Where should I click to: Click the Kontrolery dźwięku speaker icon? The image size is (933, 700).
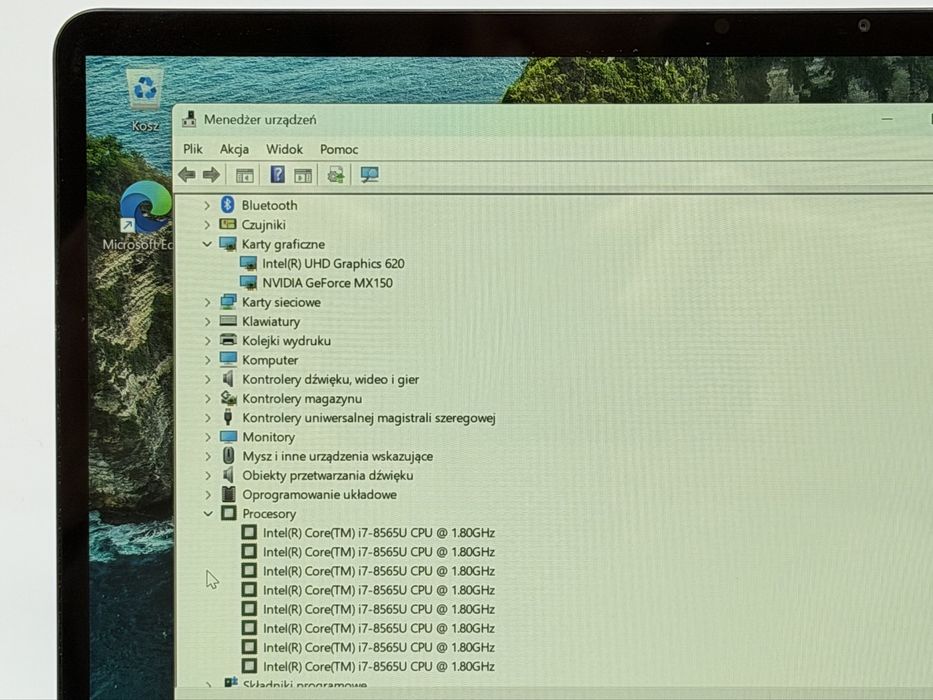(228, 379)
